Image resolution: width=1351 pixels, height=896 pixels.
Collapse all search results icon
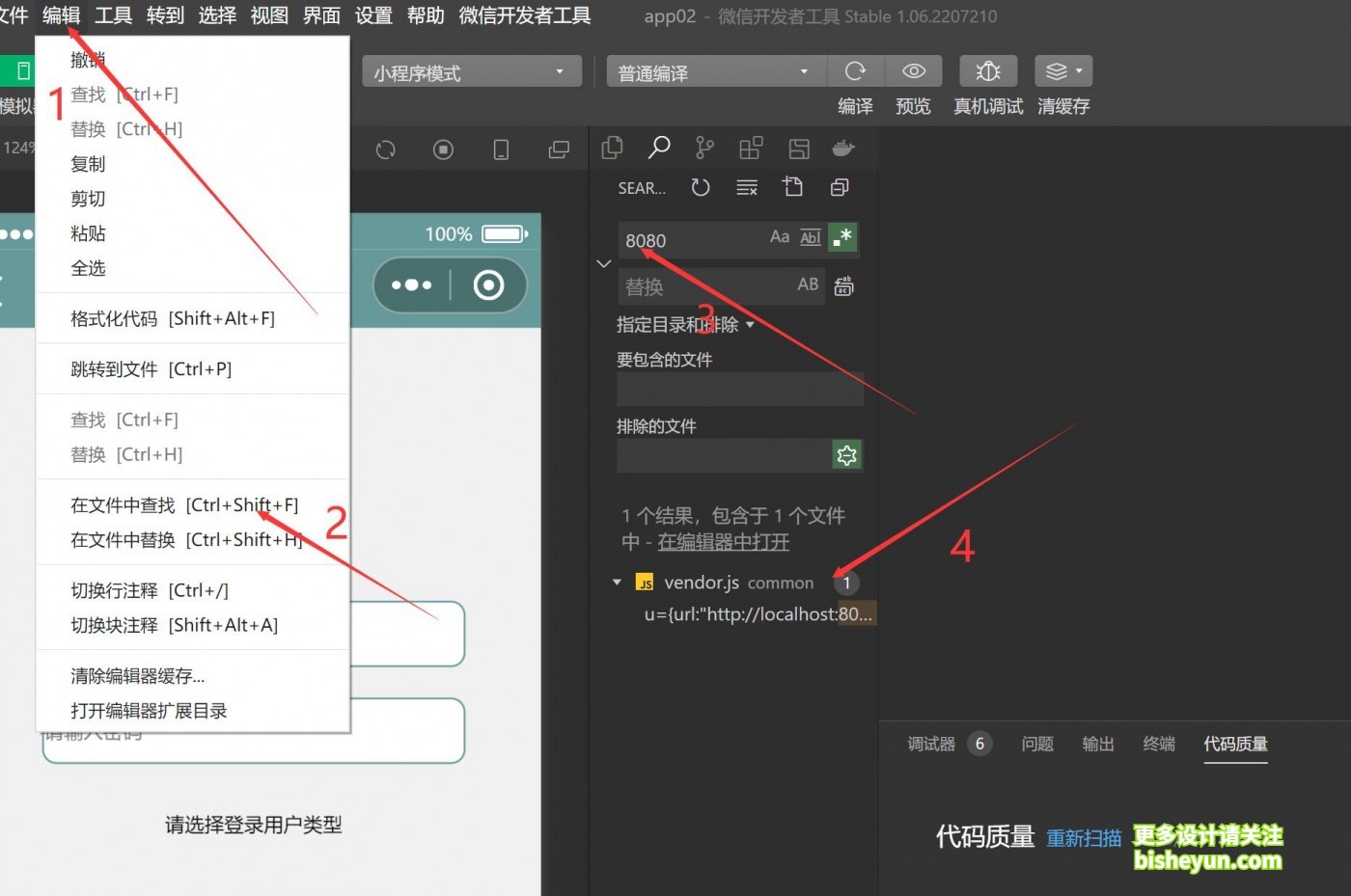tap(840, 187)
